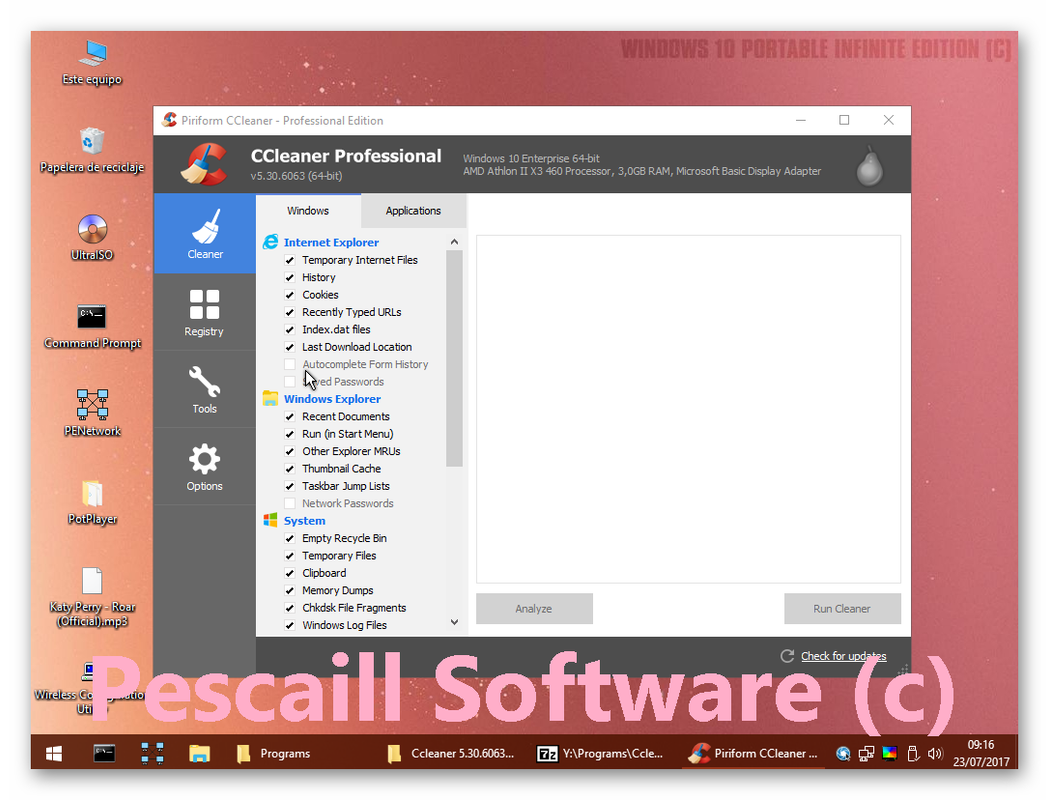This screenshot has height=800, width=1049.
Task: Uncheck History under Internet Explorer
Action: coord(290,278)
